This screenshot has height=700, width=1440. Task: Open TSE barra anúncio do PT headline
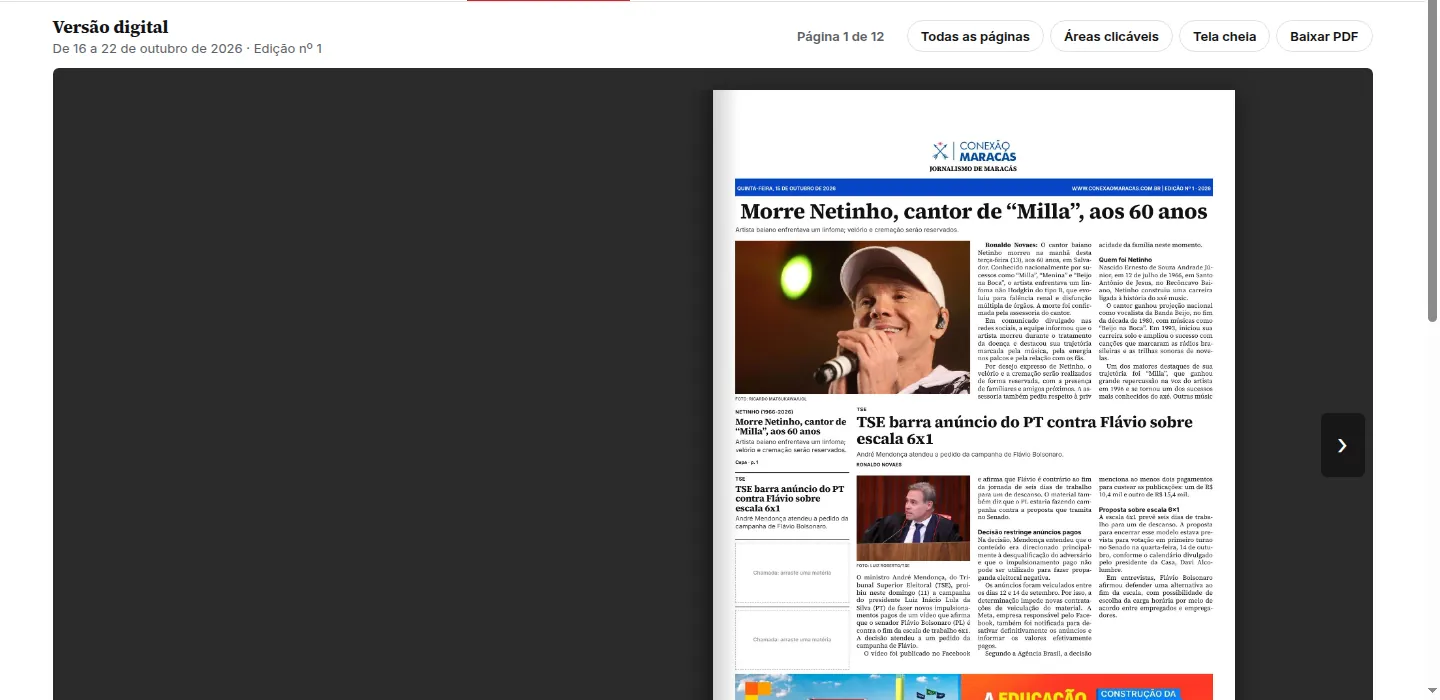[1024, 430]
